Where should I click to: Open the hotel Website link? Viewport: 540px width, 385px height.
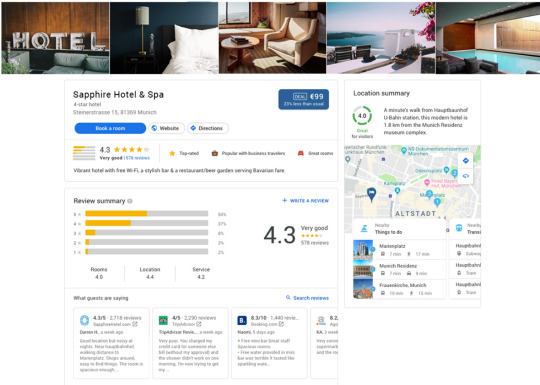[x=166, y=128]
